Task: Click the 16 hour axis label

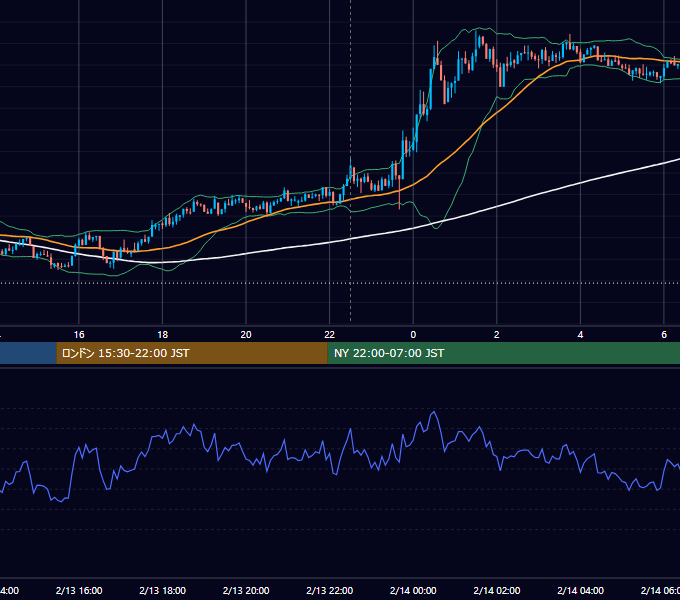Action: point(79,335)
